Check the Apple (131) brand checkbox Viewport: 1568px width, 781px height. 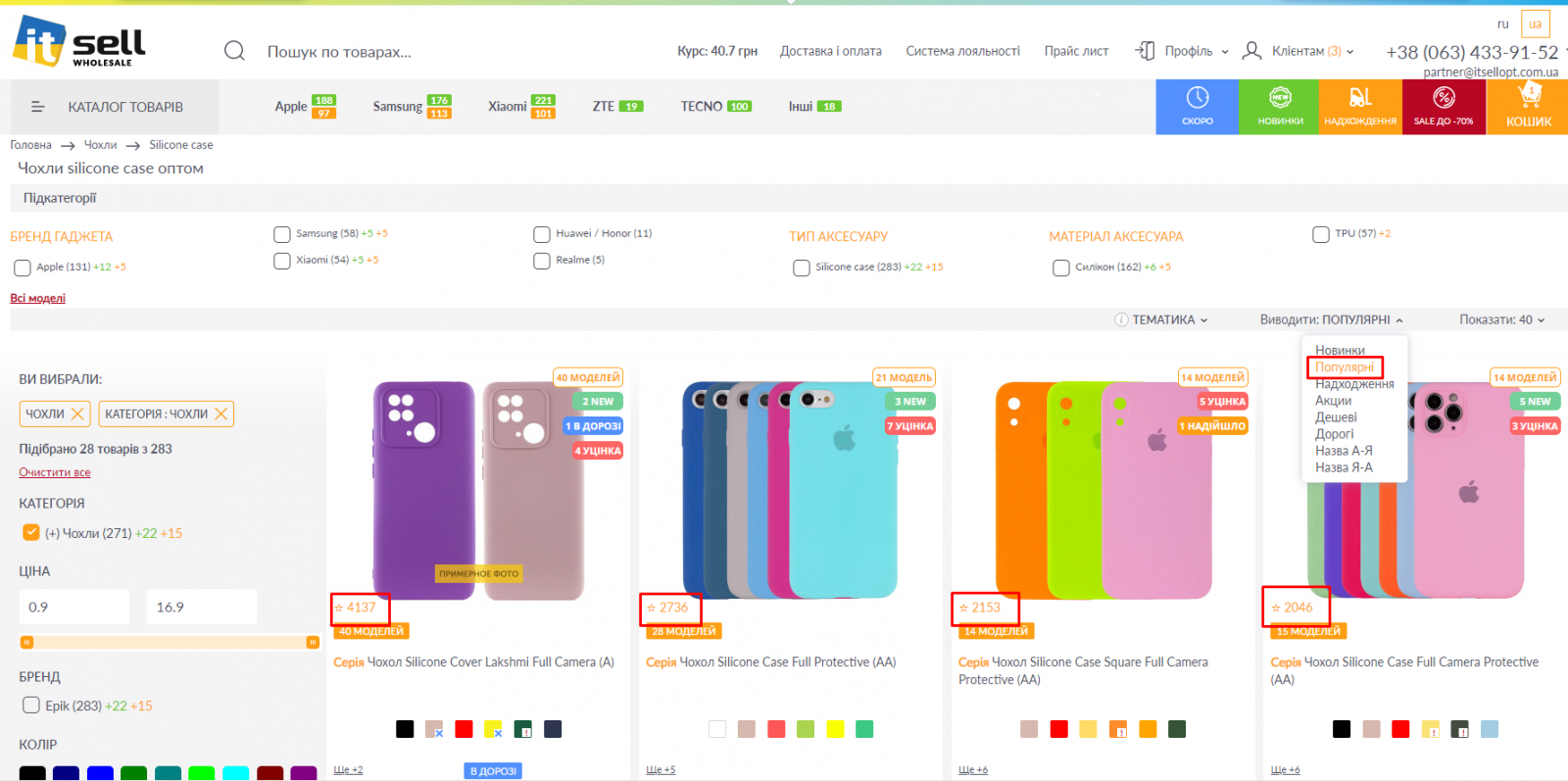pos(23,268)
